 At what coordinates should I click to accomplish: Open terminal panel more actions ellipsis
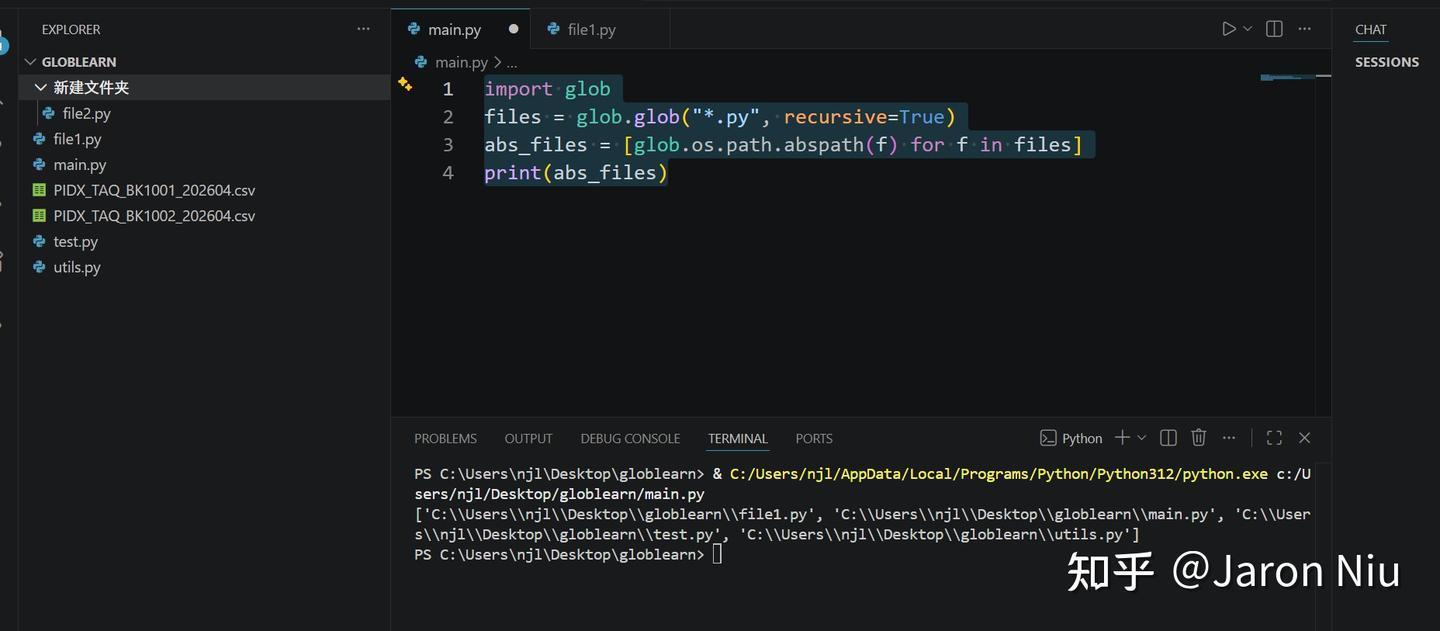coord(1229,438)
